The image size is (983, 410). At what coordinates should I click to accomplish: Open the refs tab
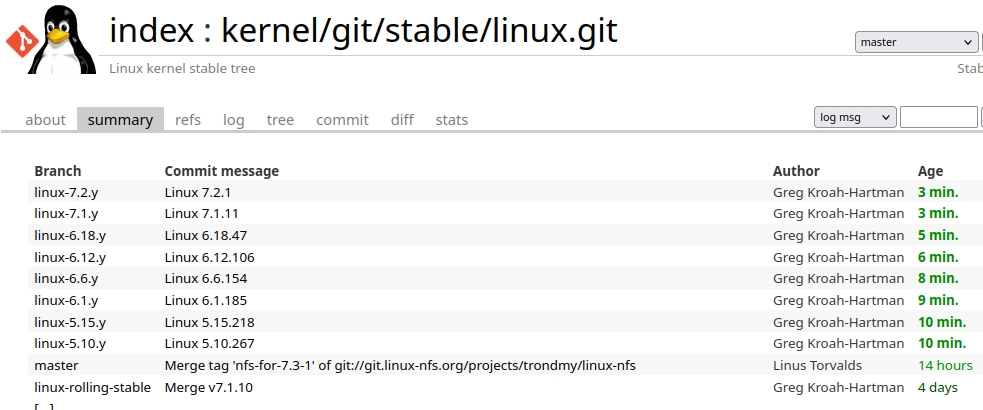coord(188,120)
